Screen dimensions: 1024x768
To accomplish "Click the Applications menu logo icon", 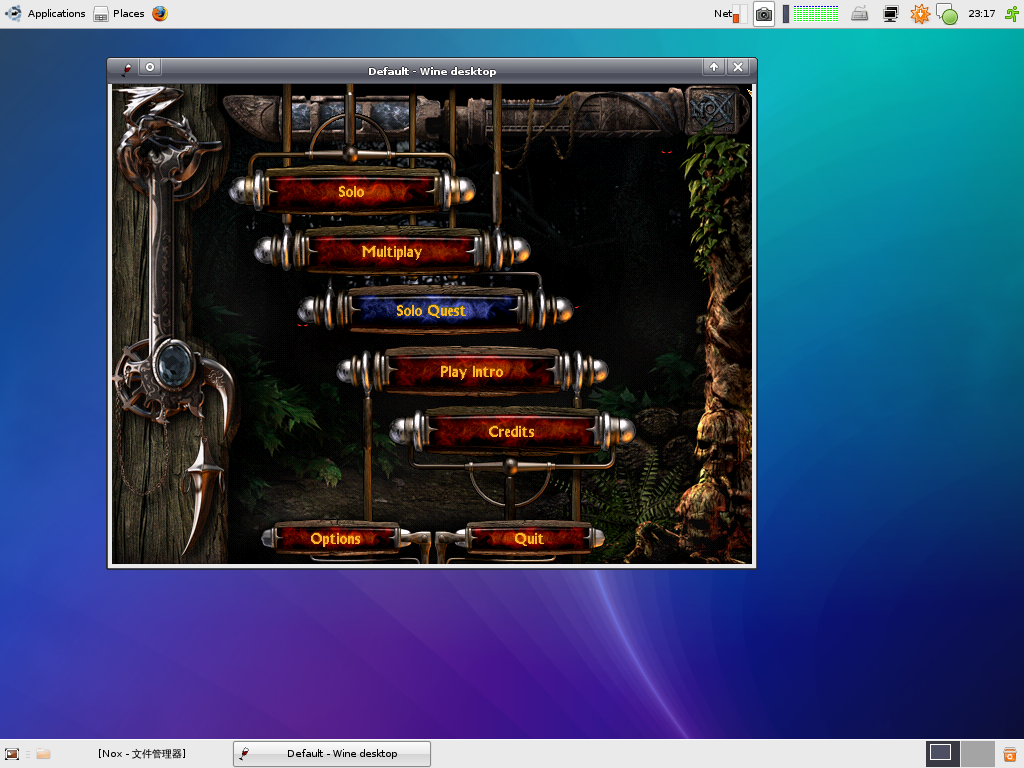I will point(13,13).
